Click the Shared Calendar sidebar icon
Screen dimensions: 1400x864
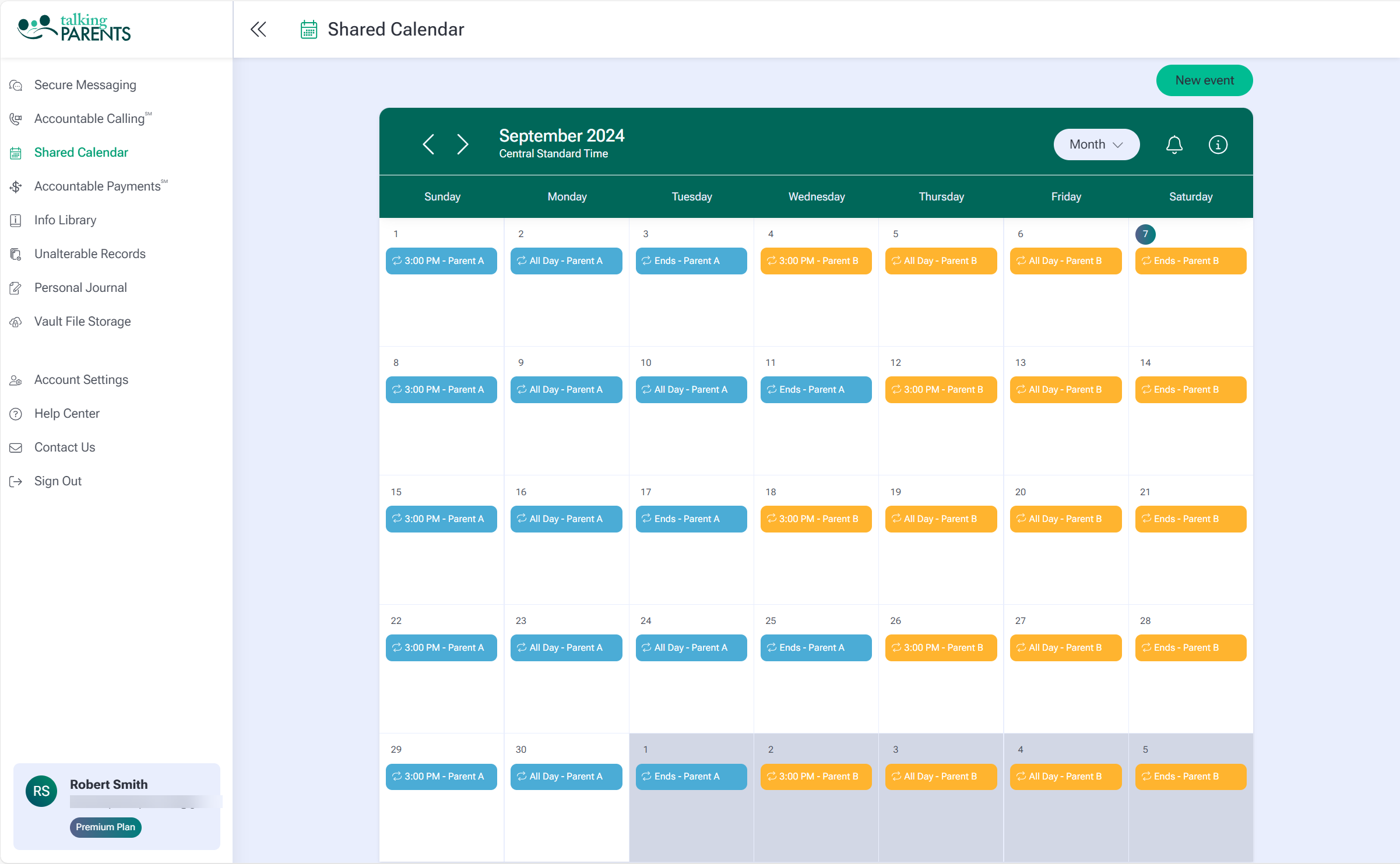(16, 153)
